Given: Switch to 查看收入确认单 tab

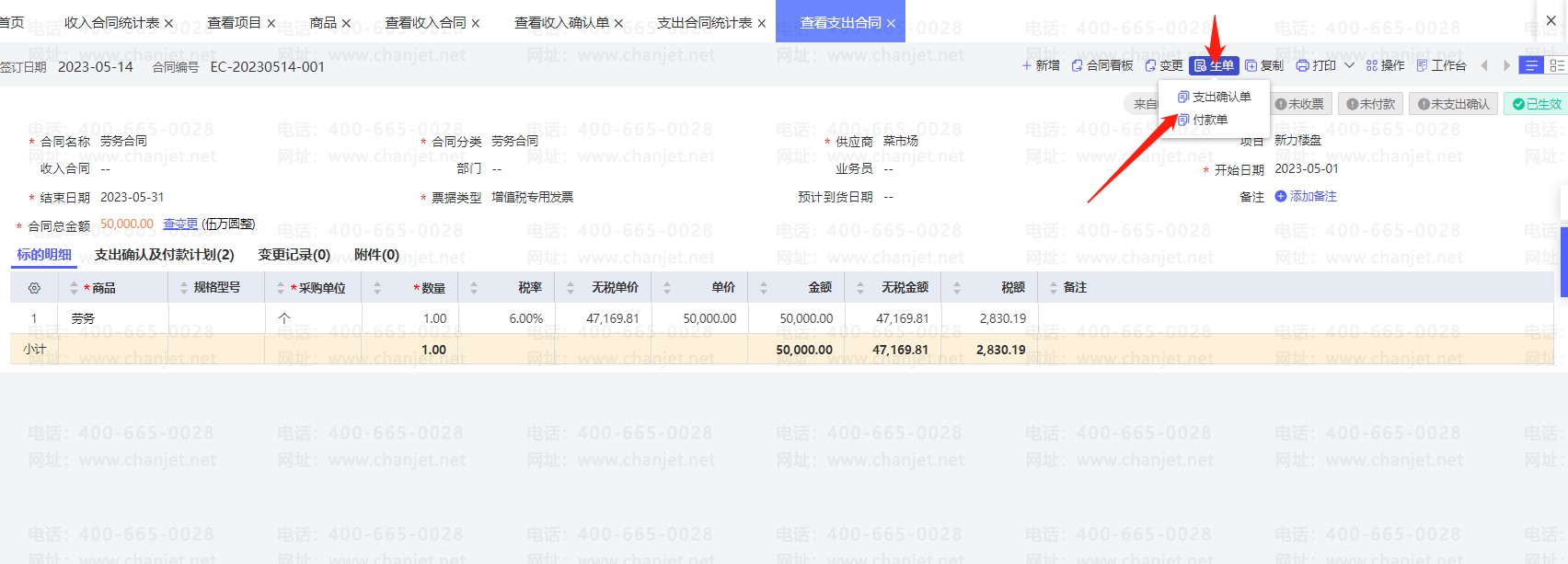Looking at the screenshot, I should tap(561, 22).
